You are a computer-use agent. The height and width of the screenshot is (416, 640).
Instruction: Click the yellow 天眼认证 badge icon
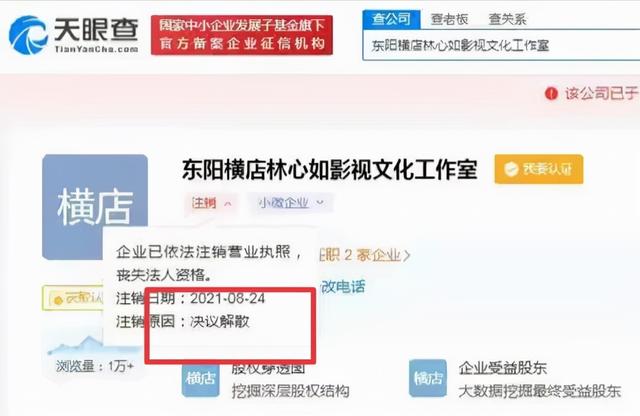click(58, 300)
